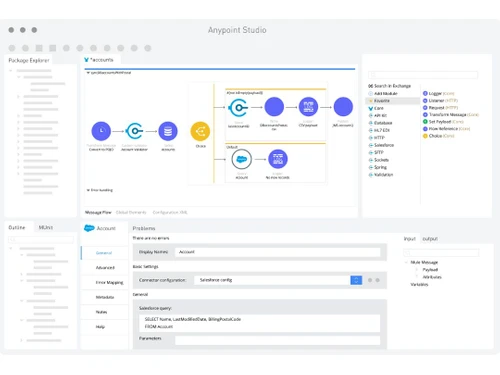Select the Metadata properties section
The image size is (500, 375).
point(104,297)
